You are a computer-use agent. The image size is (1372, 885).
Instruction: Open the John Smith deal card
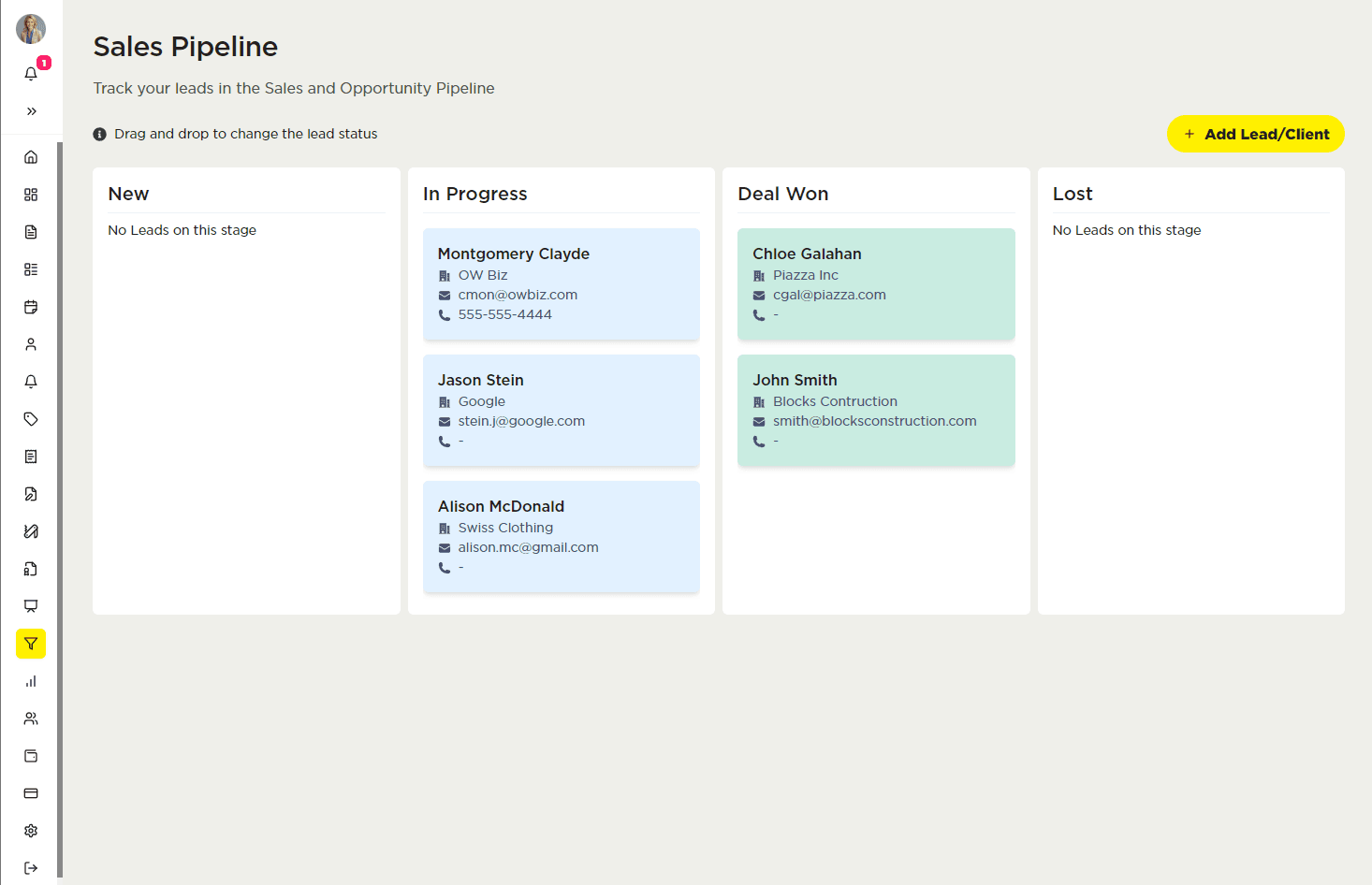[875, 410]
